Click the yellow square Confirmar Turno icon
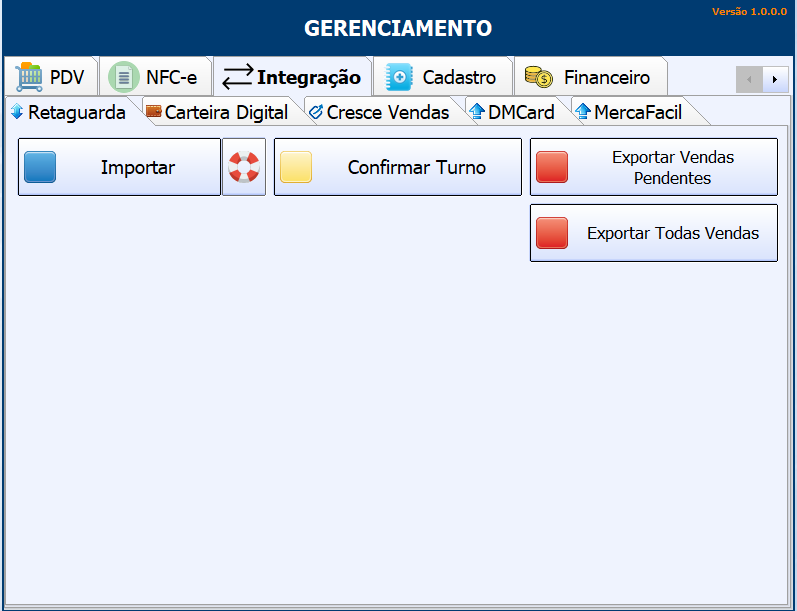 (x=296, y=167)
